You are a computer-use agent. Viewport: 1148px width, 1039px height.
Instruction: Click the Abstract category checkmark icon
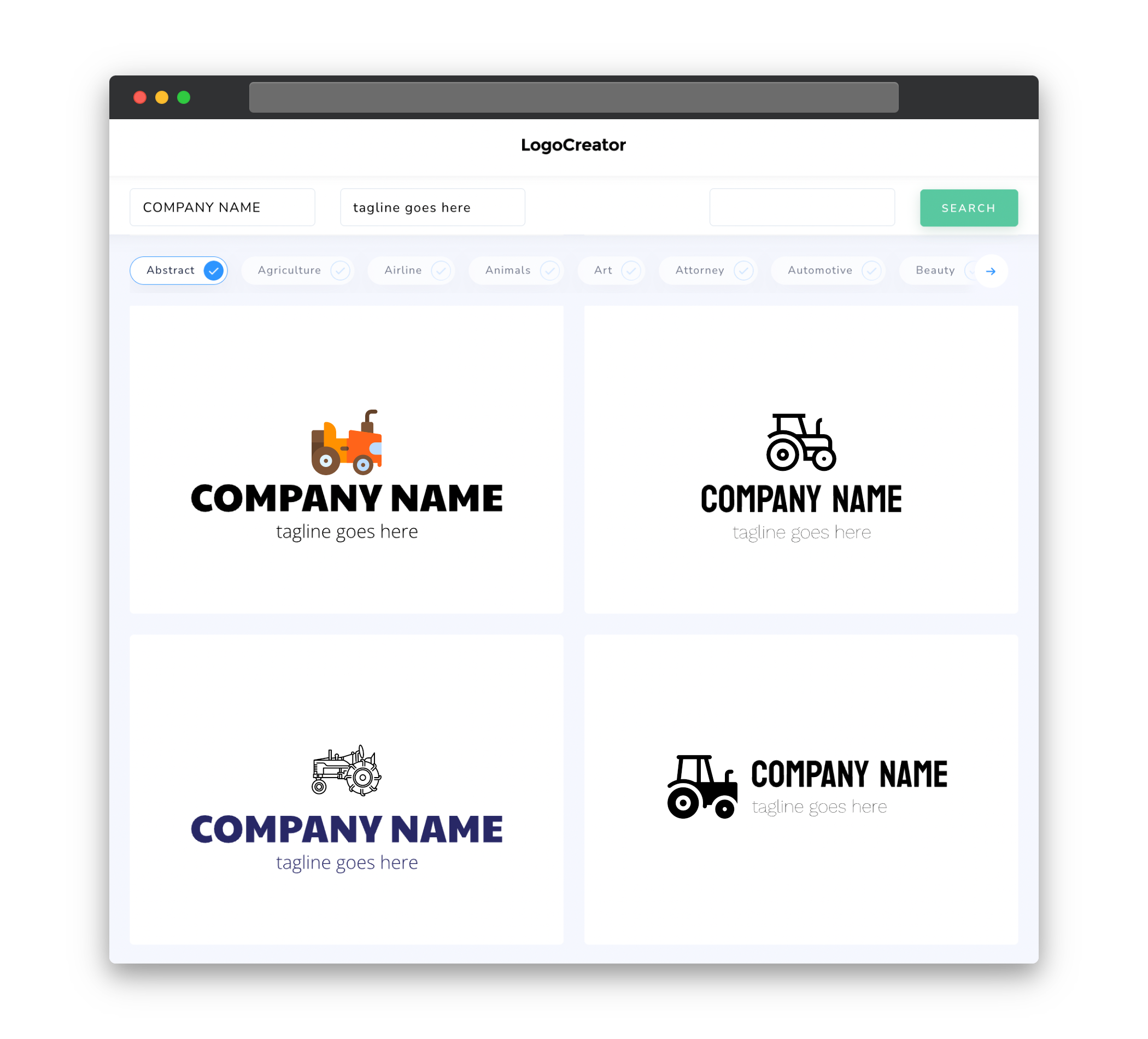[213, 270]
